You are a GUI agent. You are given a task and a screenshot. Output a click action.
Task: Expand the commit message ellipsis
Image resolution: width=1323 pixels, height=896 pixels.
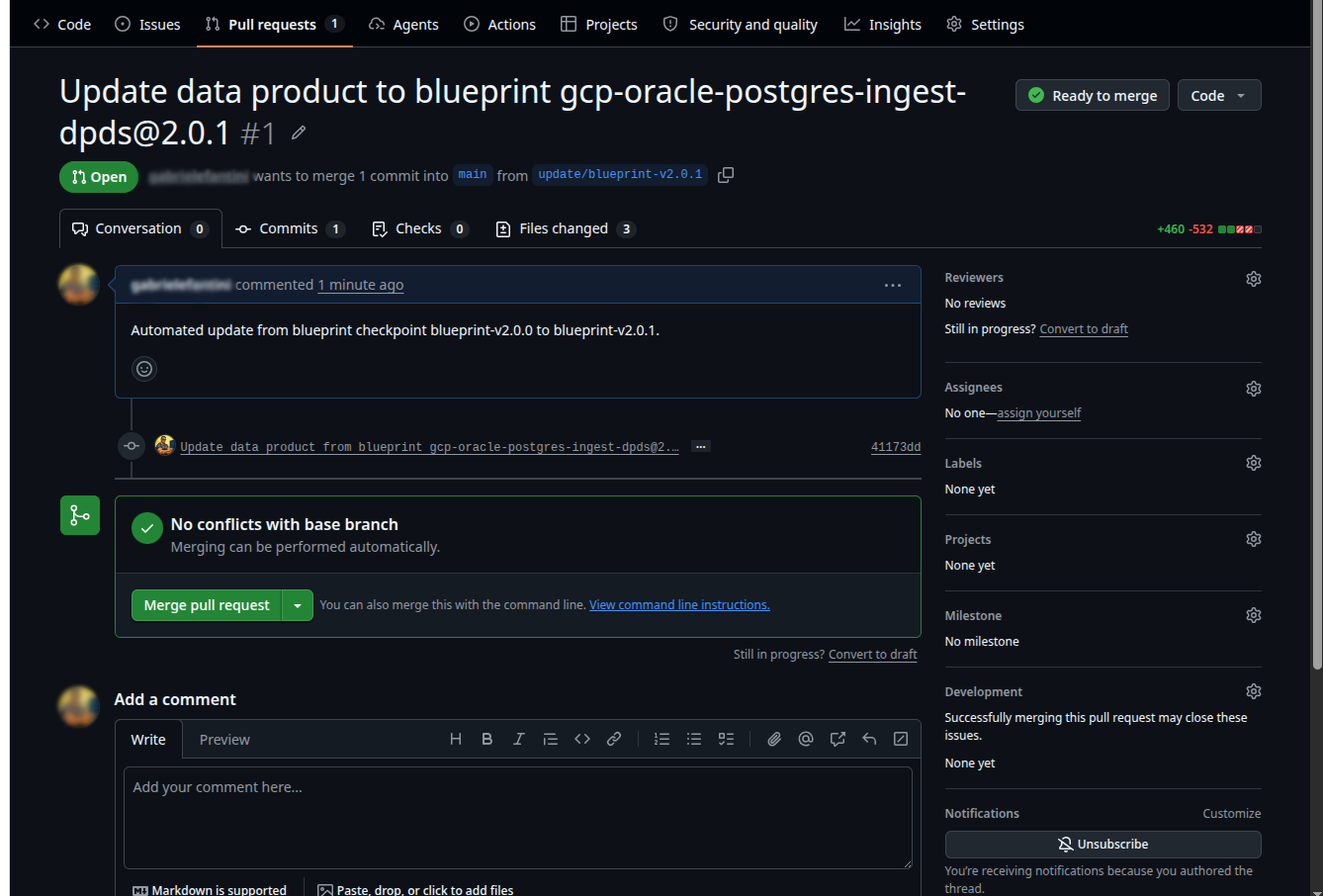[700, 447]
